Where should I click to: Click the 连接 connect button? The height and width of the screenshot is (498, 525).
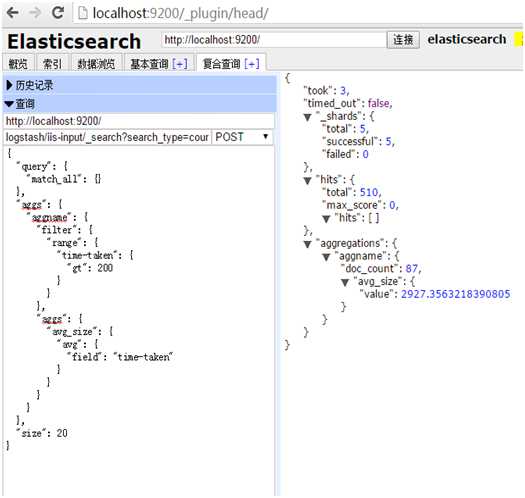click(x=403, y=40)
